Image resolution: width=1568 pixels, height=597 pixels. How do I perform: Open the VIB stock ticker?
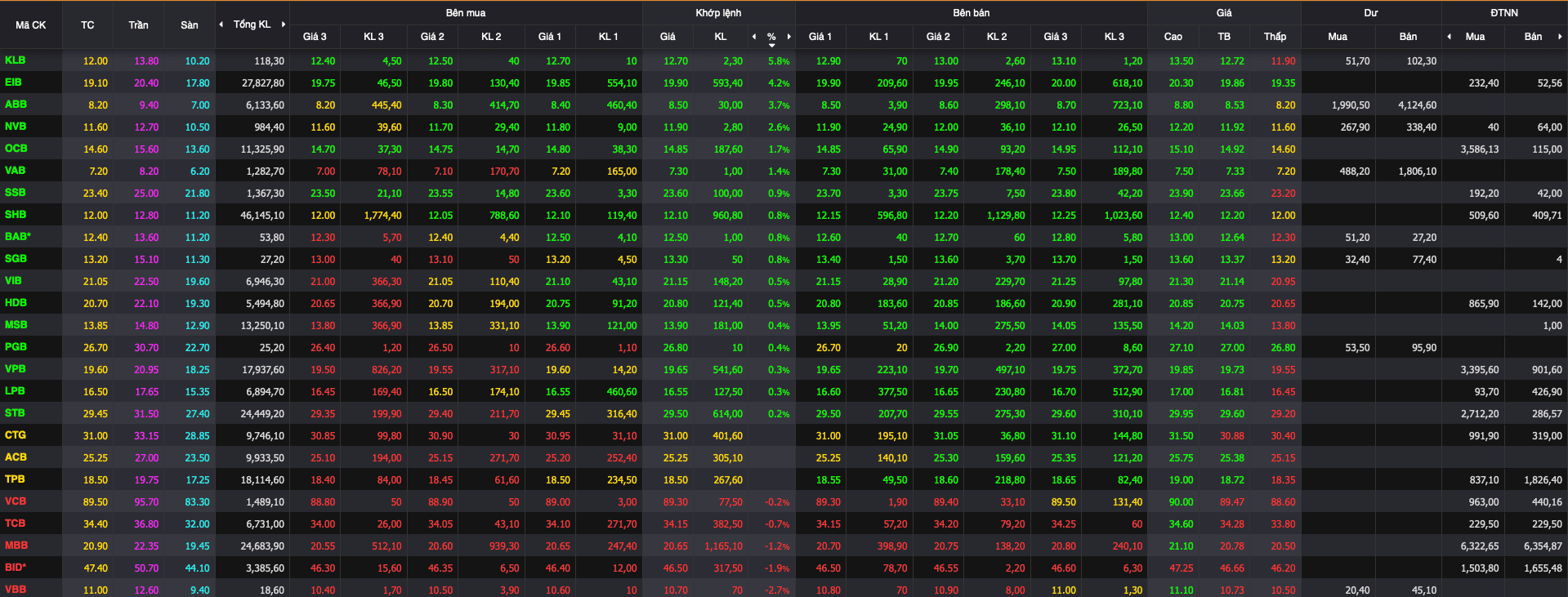point(13,281)
